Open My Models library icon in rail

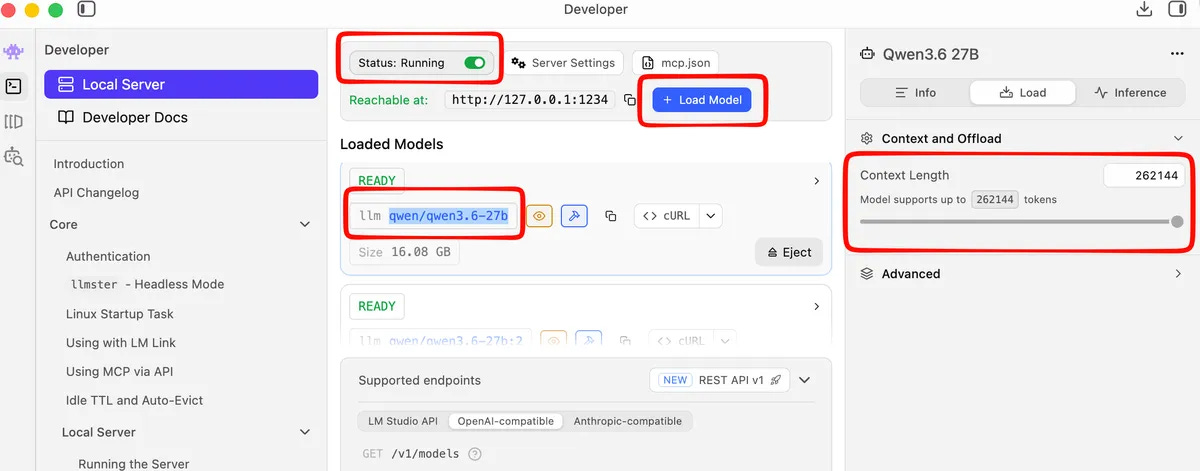click(13, 122)
